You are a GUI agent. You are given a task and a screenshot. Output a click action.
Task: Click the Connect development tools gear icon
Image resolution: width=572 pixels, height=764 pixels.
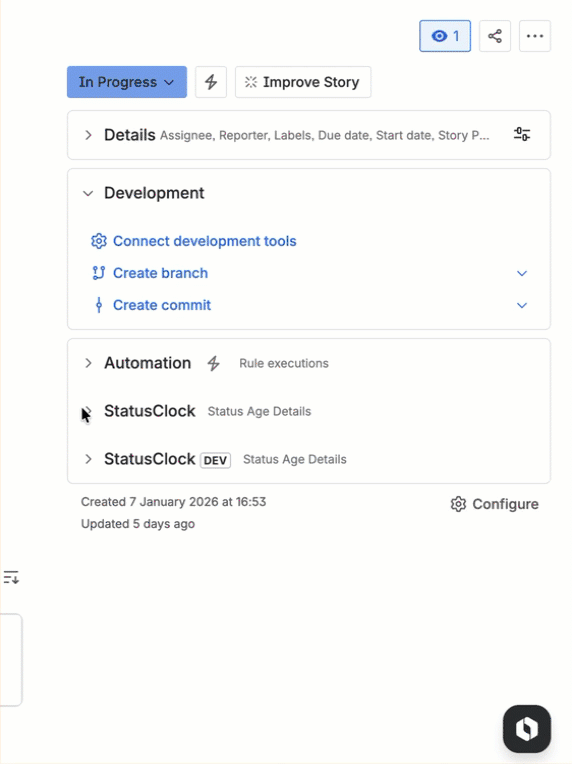tap(99, 241)
